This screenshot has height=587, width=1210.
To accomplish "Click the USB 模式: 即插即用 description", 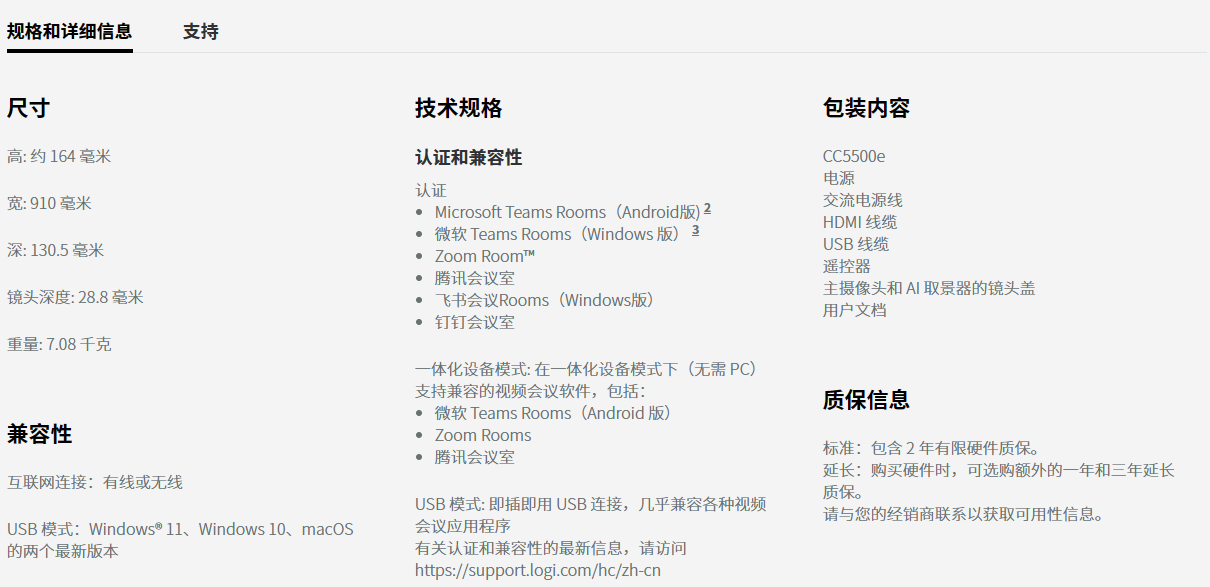I will pos(591,515).
